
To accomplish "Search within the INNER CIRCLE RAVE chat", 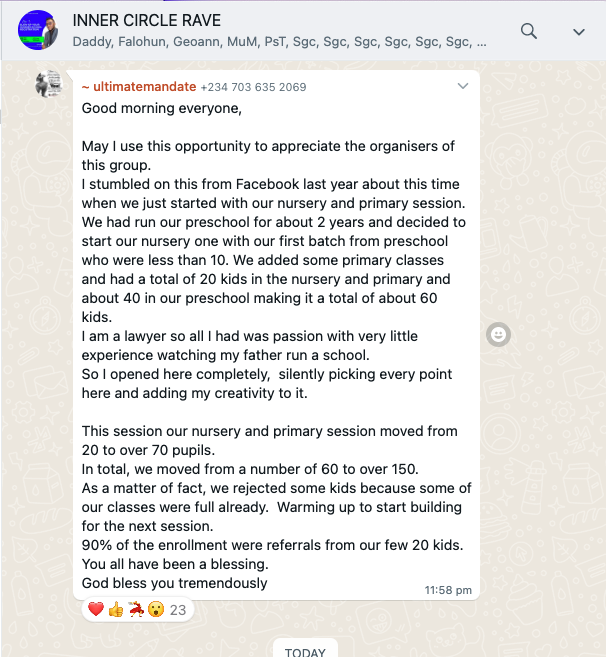I will click(x=528, y=31).
